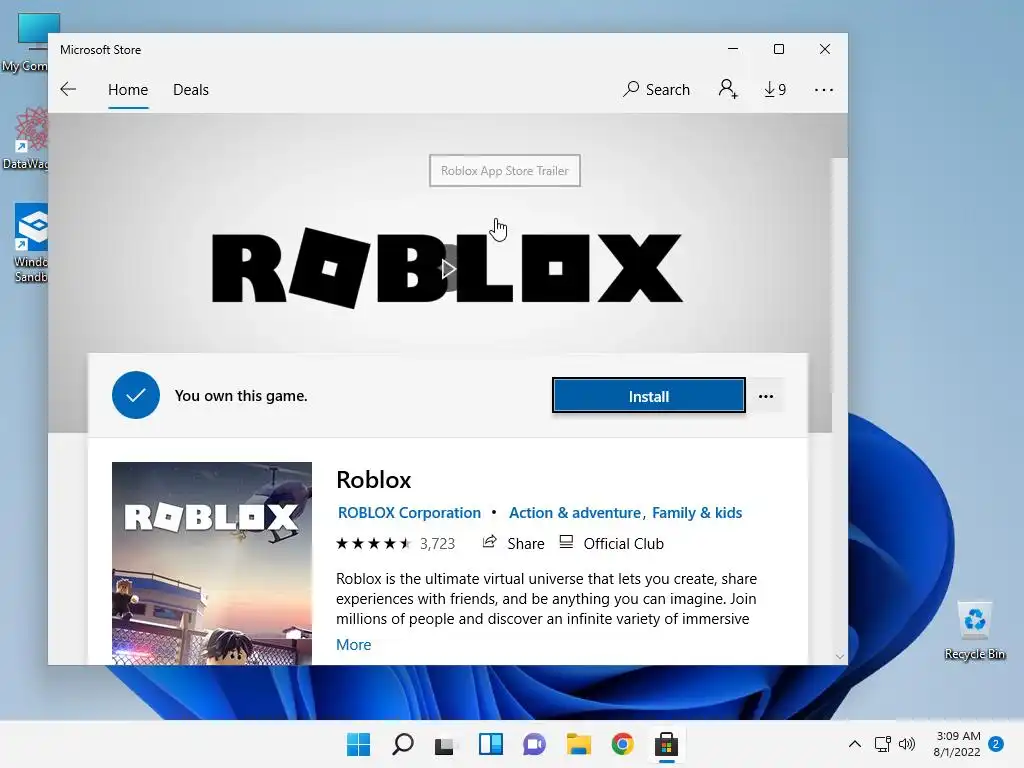Open more options beside the Install button
This screenshot has height=768, width=1024.
tap(766, 396)
